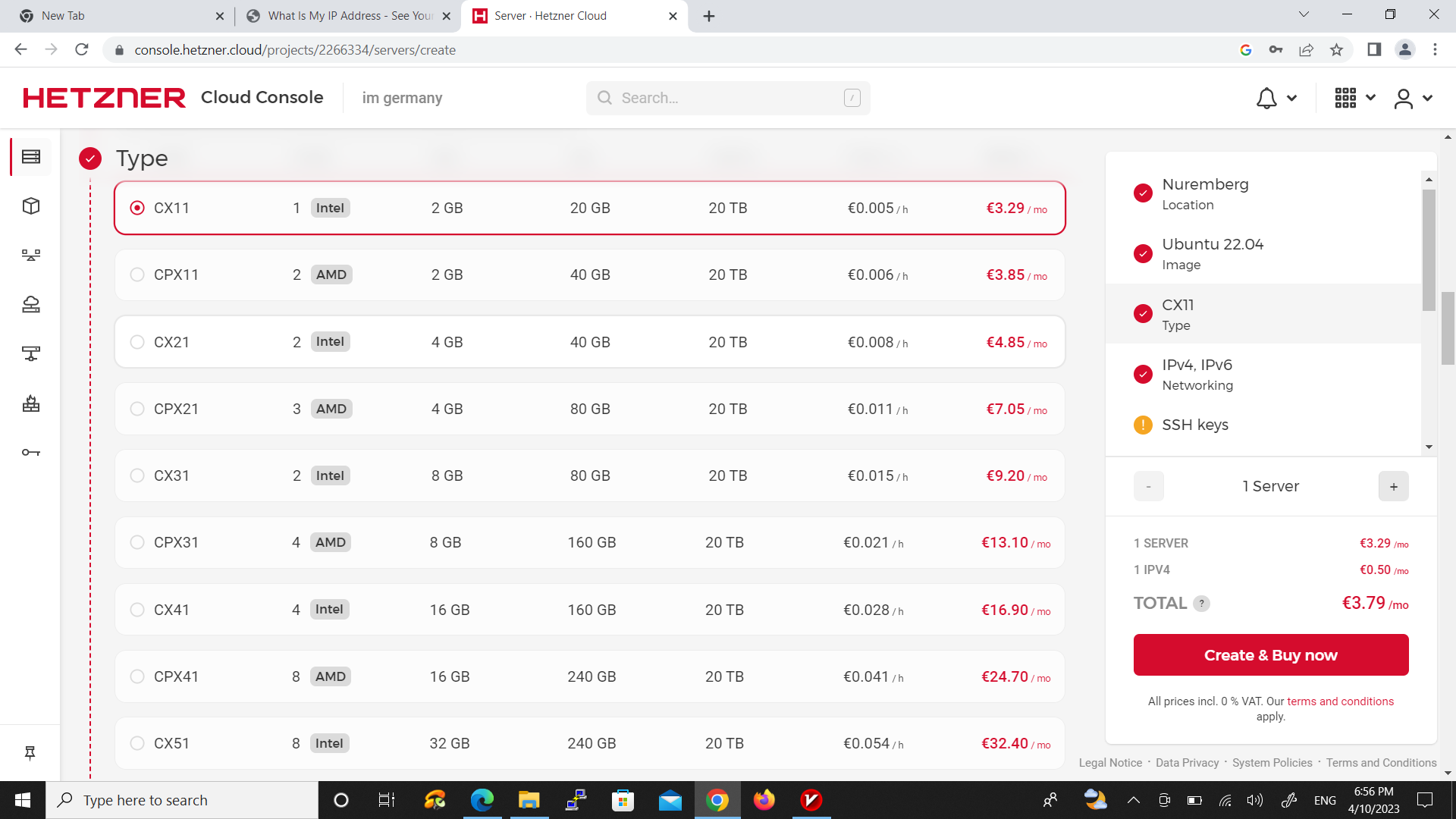The image size is (1456, 819).
Task: Open the Security key sidebar icon
Action: [31, 453]
